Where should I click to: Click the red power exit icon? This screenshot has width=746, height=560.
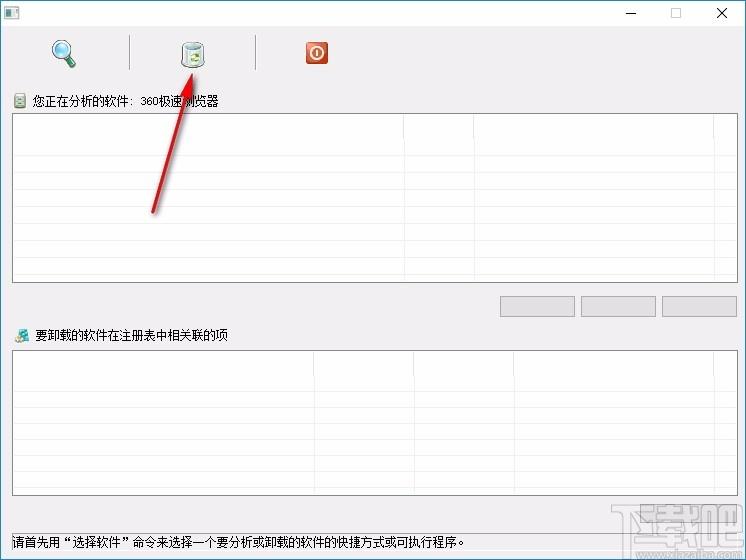317,53
